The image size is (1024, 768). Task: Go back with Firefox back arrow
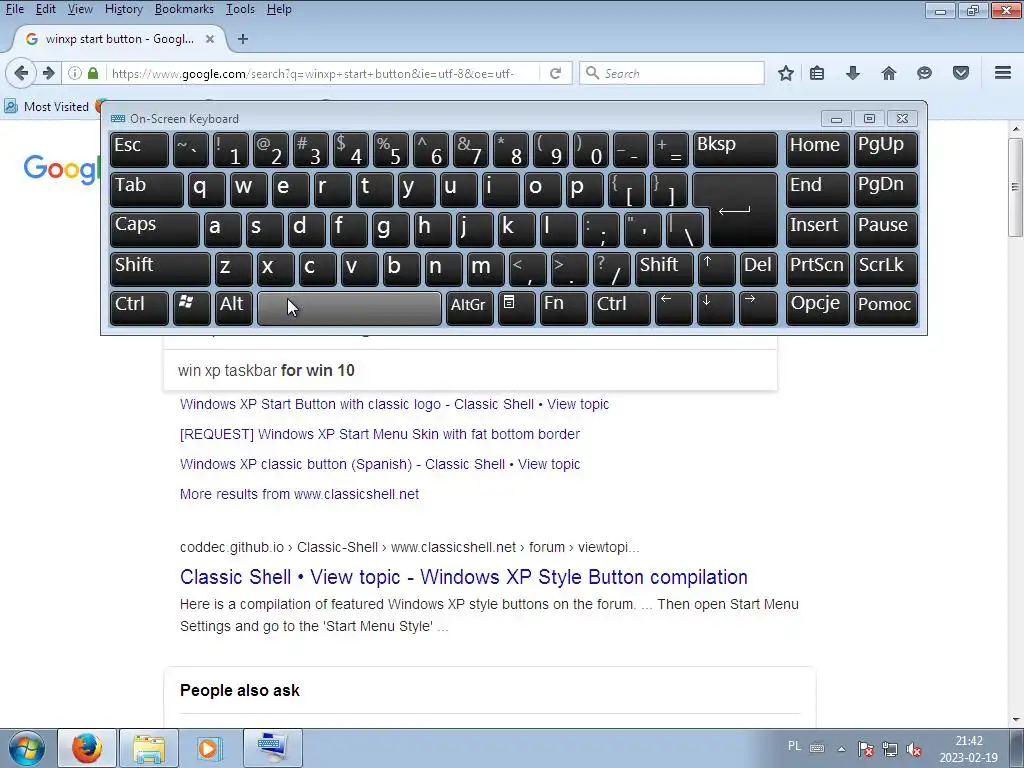pos(21,73)
